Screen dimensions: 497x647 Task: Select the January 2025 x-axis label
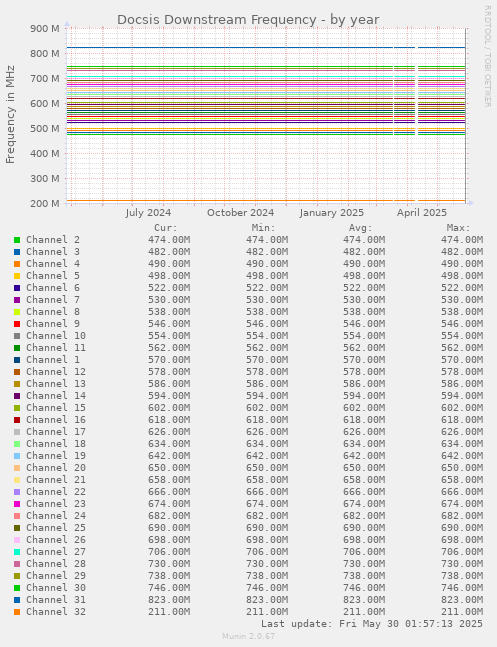coord(332,213)
